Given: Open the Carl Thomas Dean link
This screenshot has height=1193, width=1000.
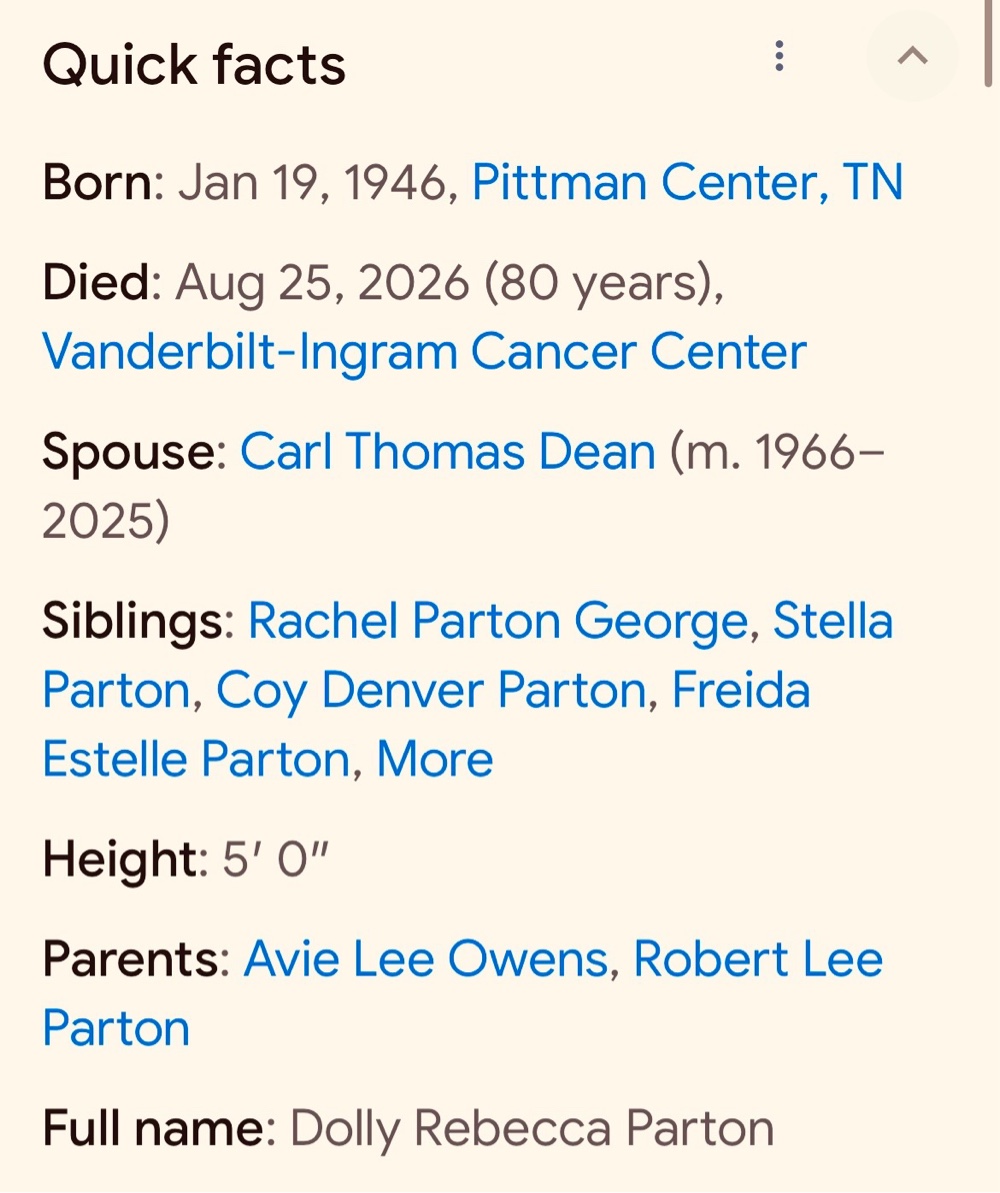Looking at the screenshot, I should 447,451.
